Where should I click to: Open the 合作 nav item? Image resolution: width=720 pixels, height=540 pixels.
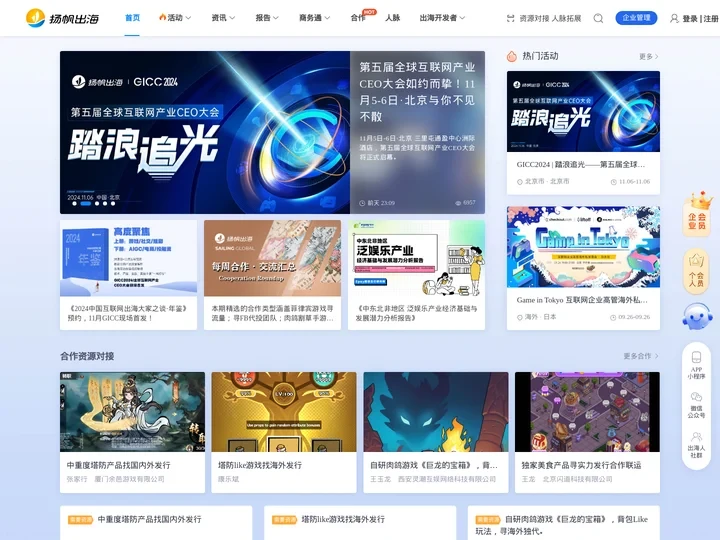(x=358, y=18)
